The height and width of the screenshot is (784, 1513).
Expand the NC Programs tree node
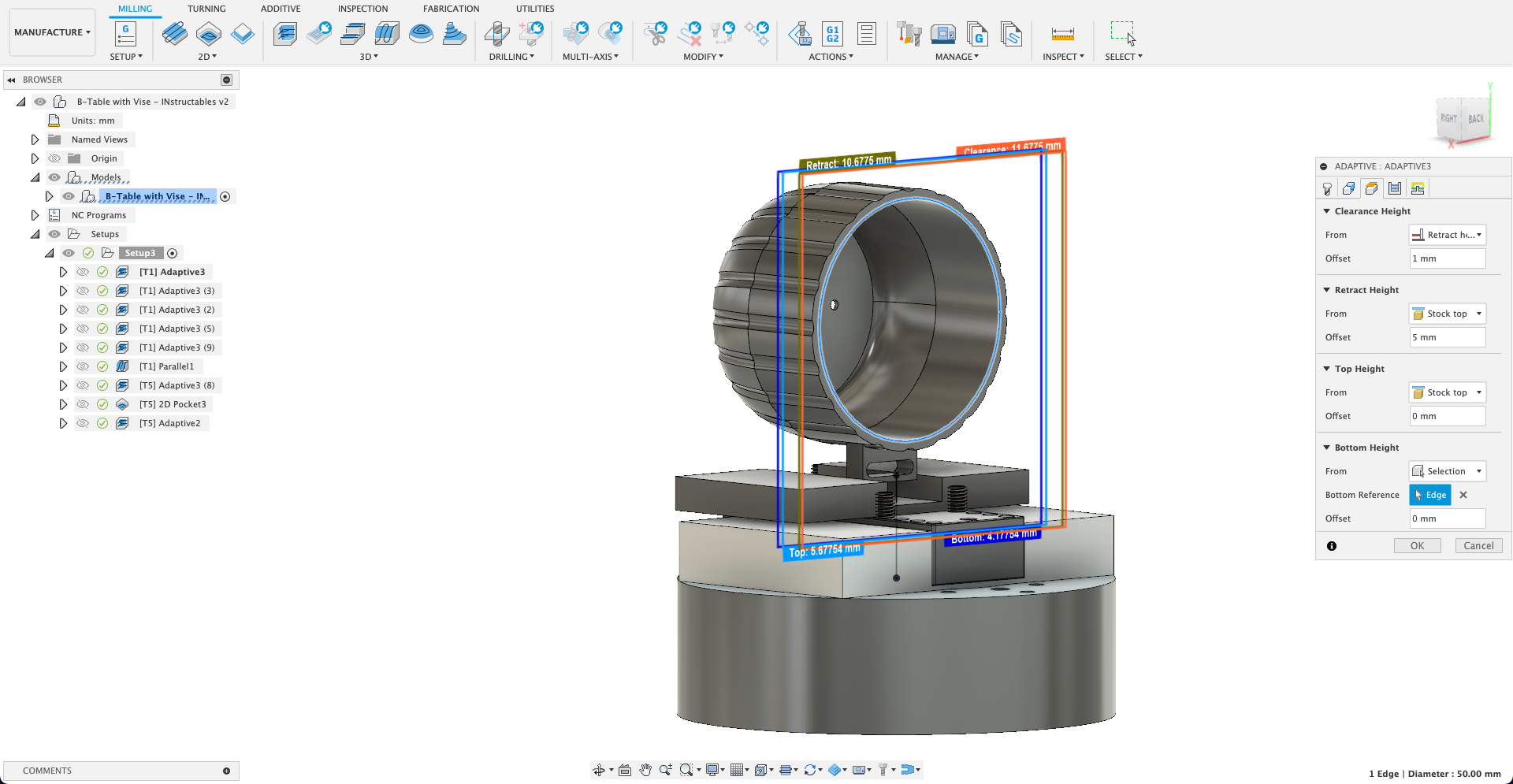click(x=35, y=215)
